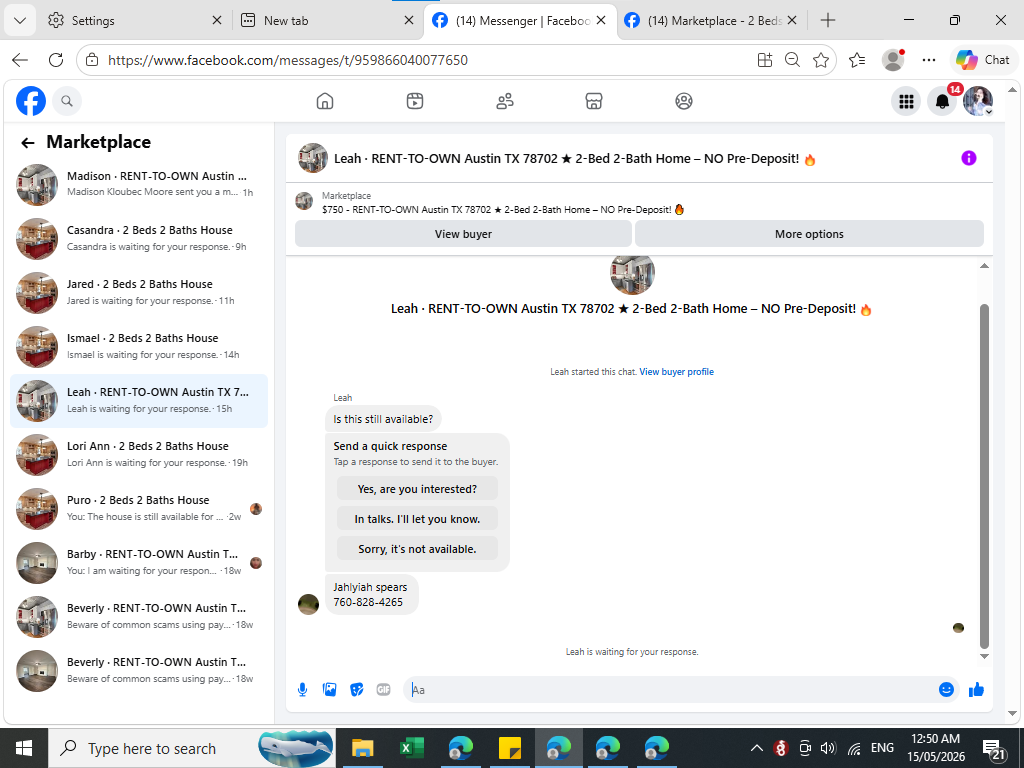1024x768 pixels.
Task: Select Leah's RENT-TO-OWN conversation in list
Action: click(x=139, y=401)
